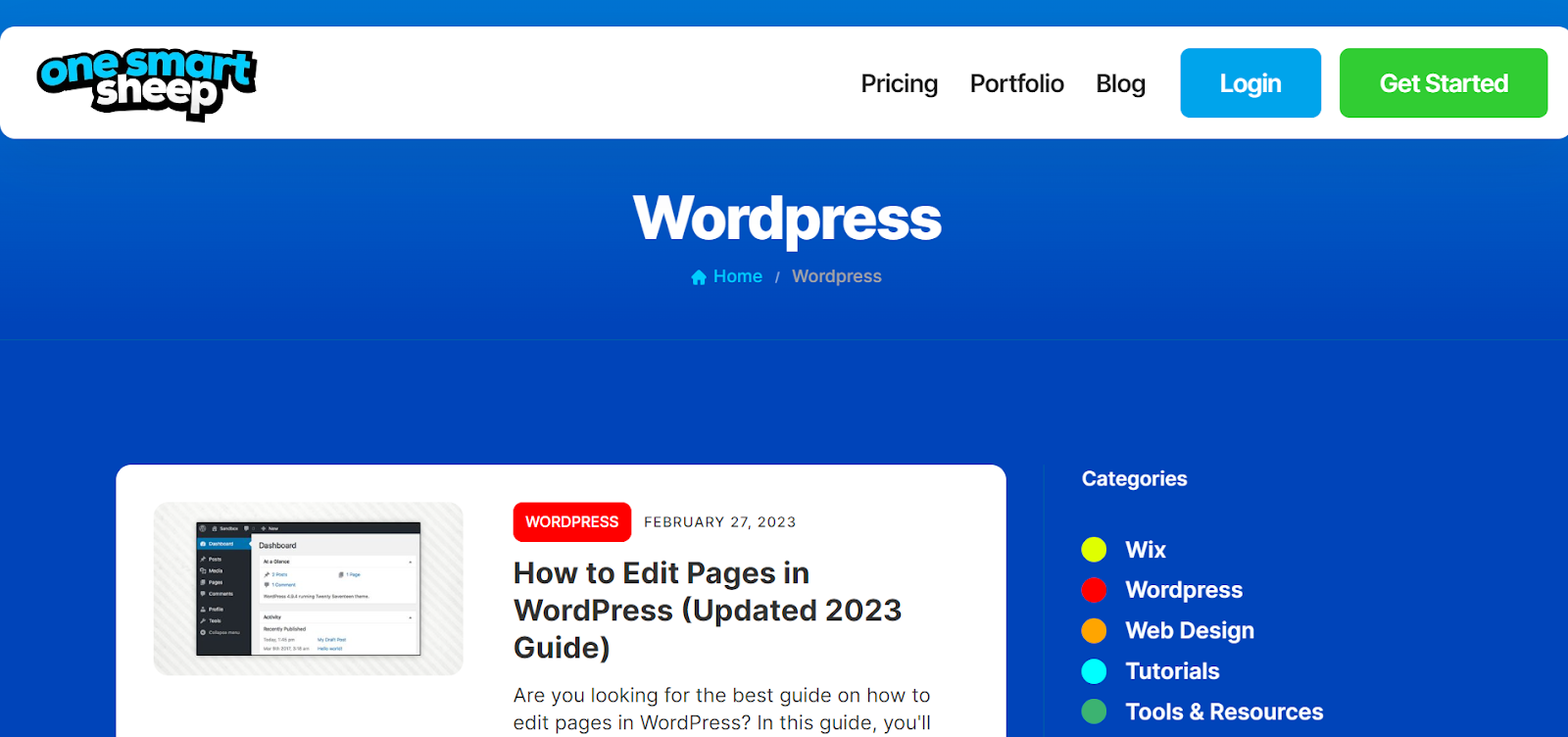This screenshot has height=737, width=1568.
Task: Click the green Get Started button
Action: [x=1444, y=83]
